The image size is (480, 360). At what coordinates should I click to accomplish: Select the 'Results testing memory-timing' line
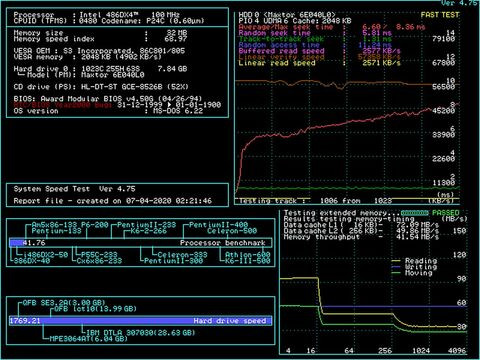tap(349, 219)
